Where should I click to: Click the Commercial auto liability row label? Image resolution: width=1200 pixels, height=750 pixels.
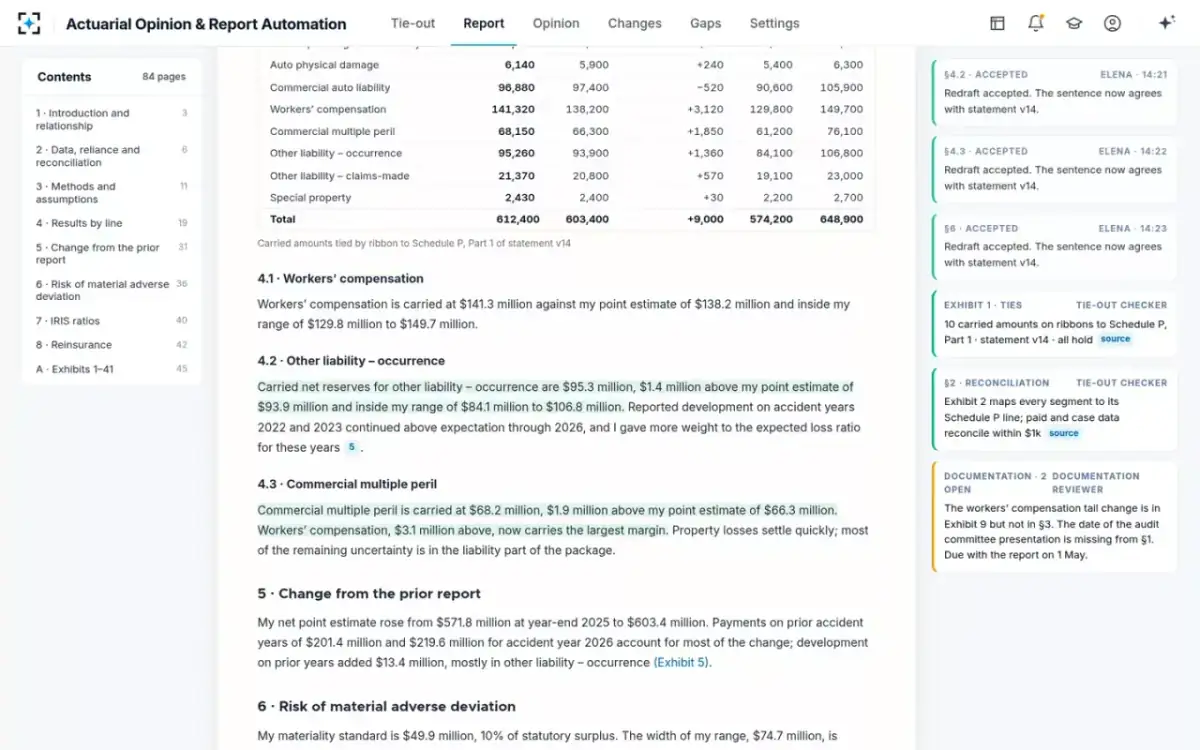click(x=330, y=87)
